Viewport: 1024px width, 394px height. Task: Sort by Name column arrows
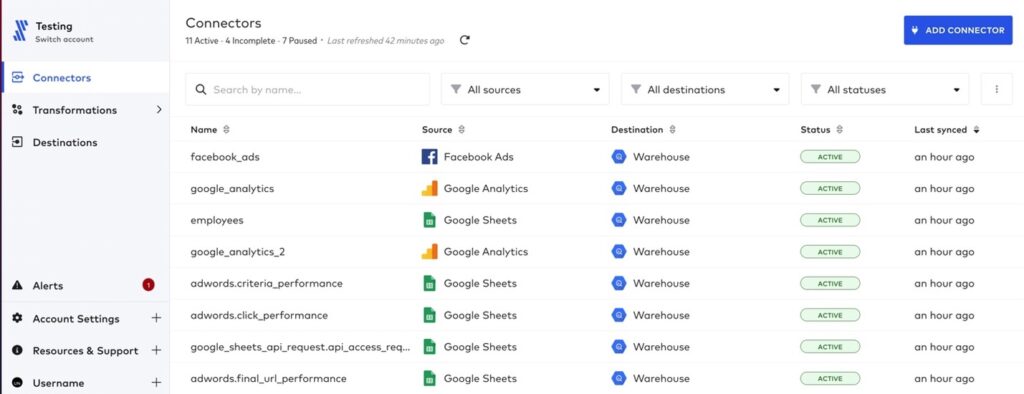point(227,130)
